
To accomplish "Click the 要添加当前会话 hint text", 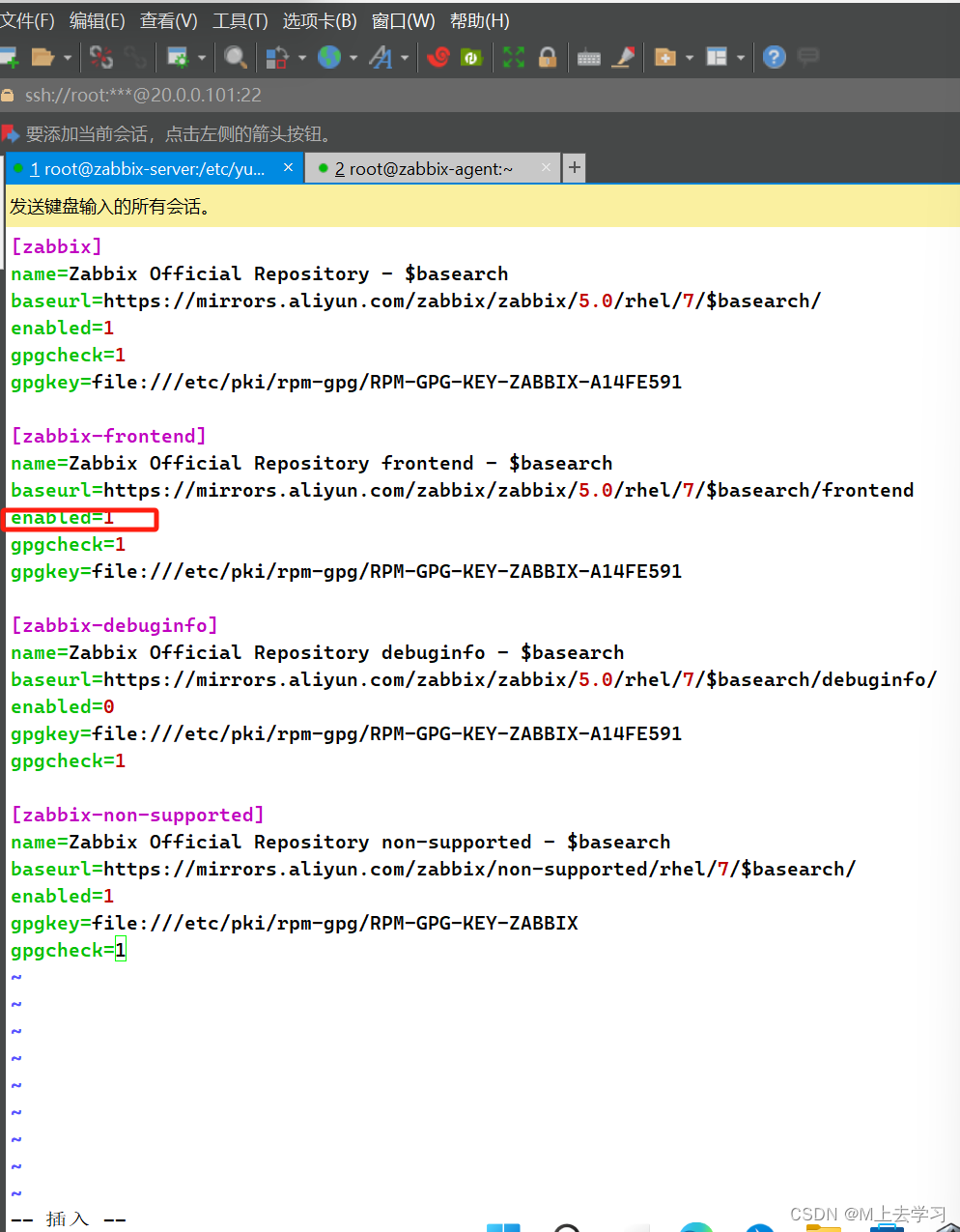I will [x=181, y=133].
